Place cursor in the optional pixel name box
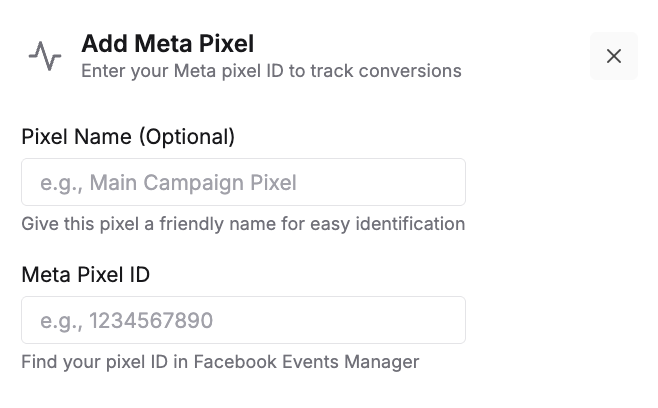Screen dimensions: 658x408 pyautogui.click(x=243, y=183)
